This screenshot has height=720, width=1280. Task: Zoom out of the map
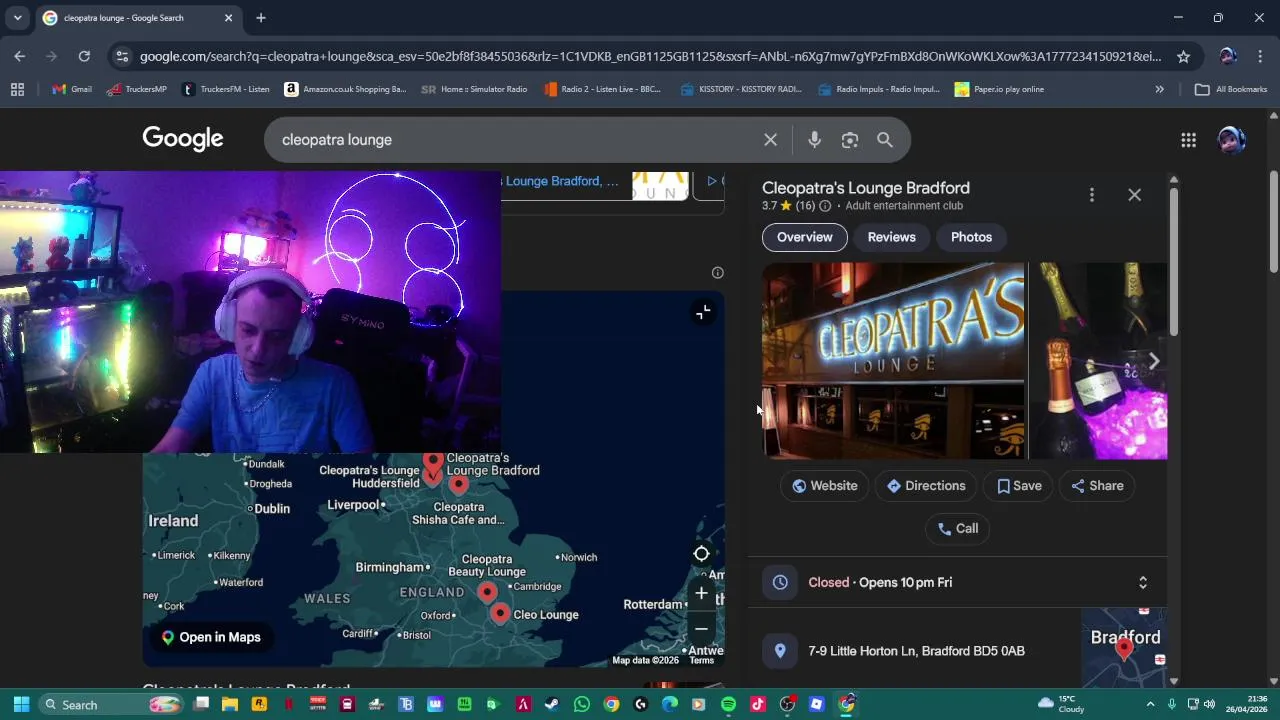(701, 629)
